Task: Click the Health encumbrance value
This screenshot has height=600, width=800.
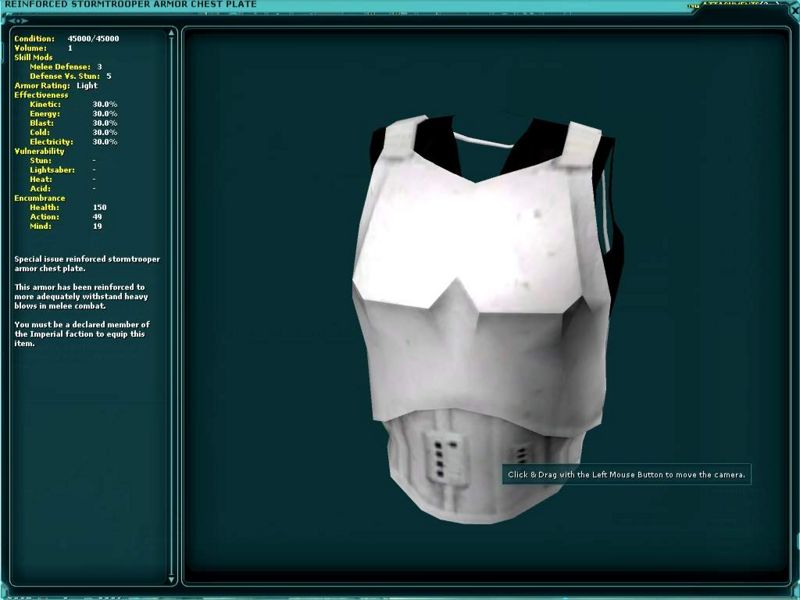Action: pos(99,207)
